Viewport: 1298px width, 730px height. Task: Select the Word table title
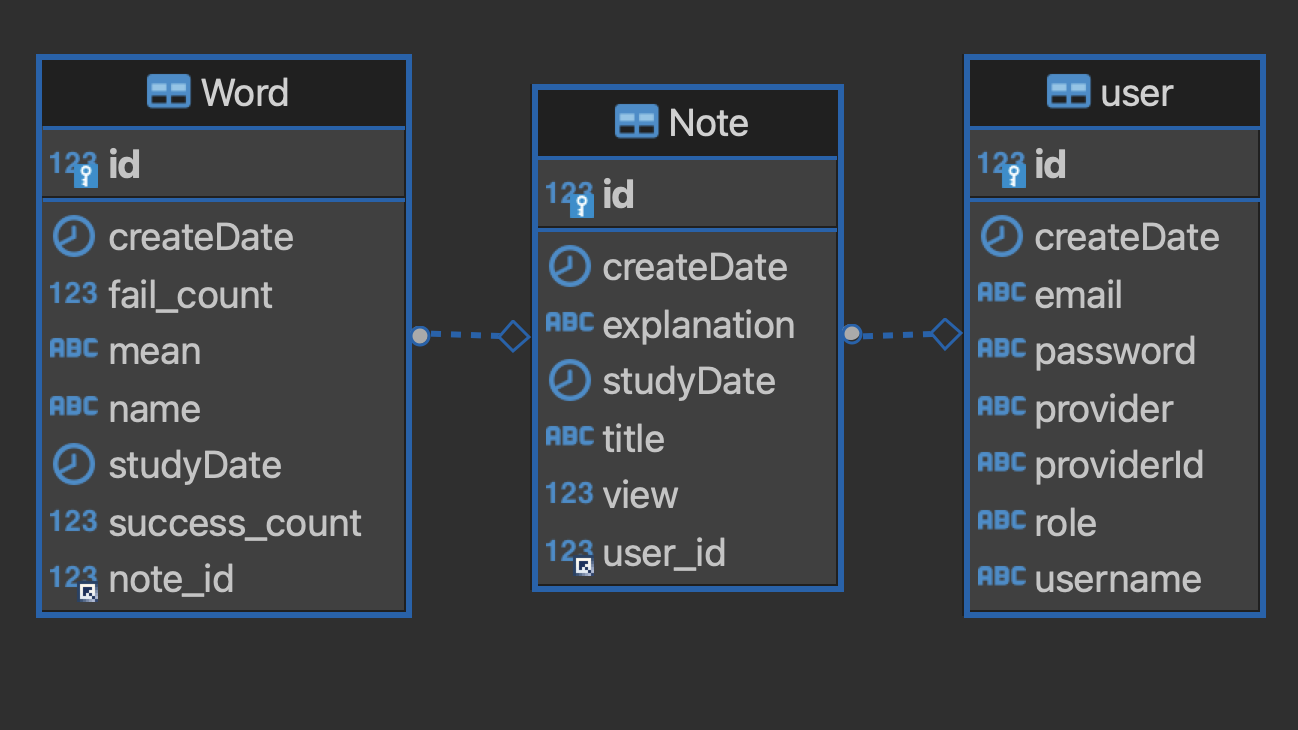[245, 92]
